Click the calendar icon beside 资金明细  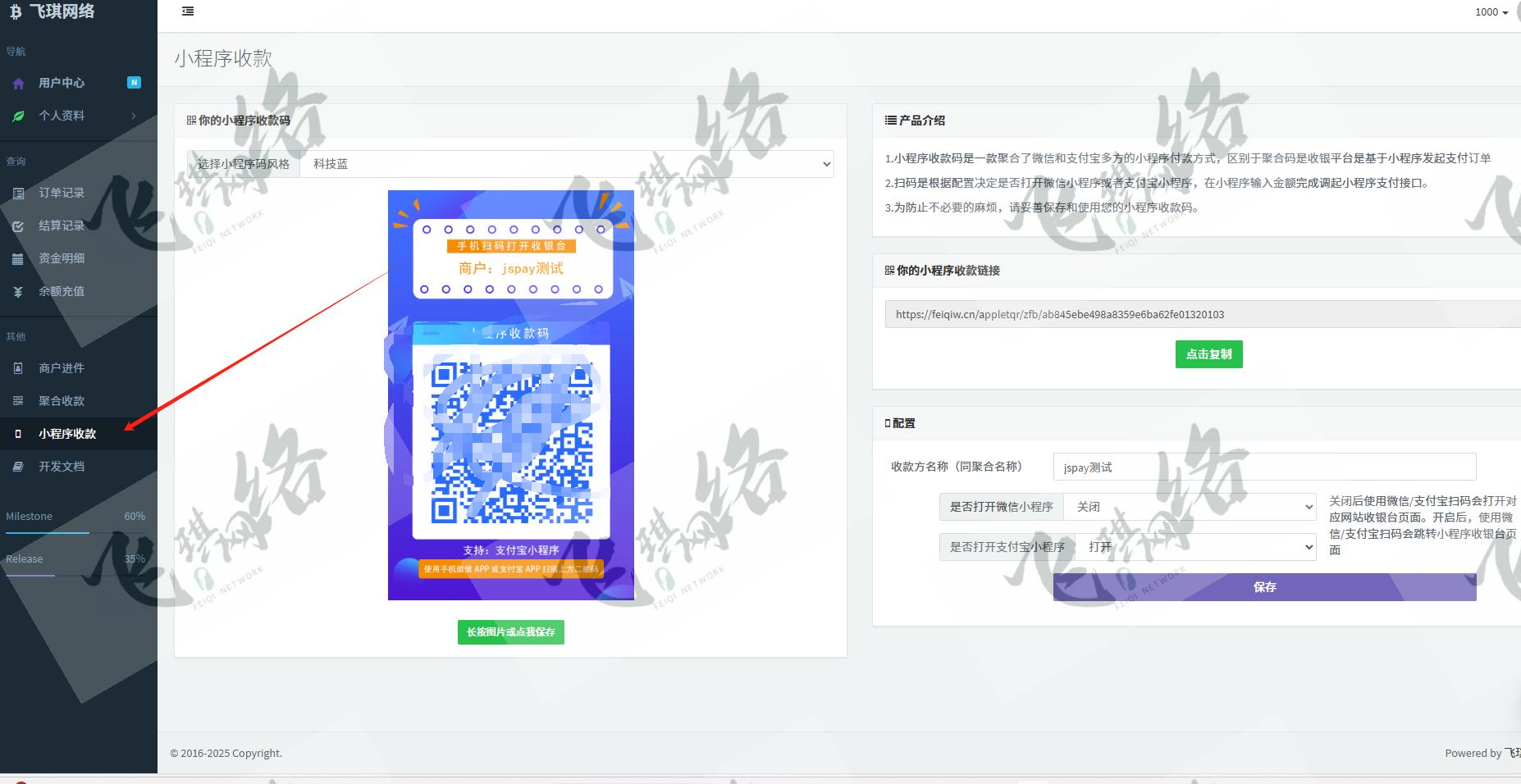(x=18, y=259)
